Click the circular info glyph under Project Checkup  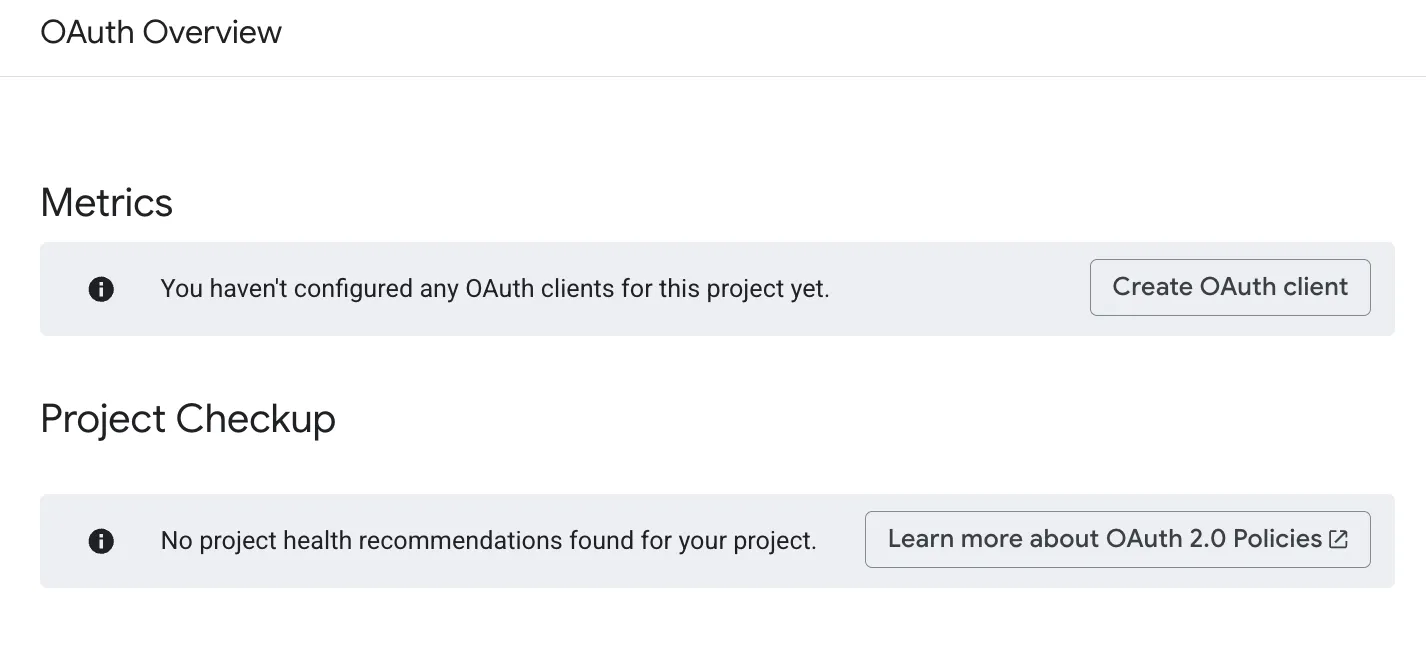(101, 541)
